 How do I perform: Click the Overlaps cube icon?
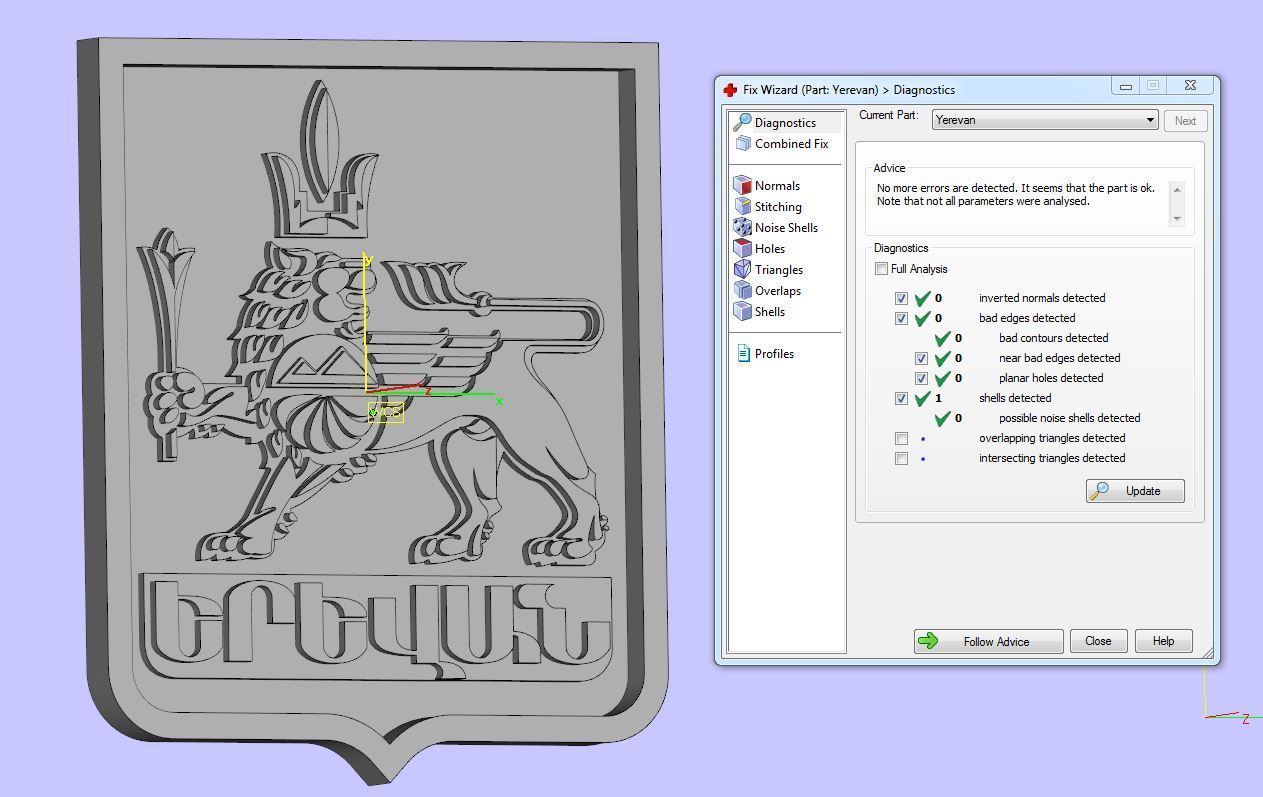(742, 290)
